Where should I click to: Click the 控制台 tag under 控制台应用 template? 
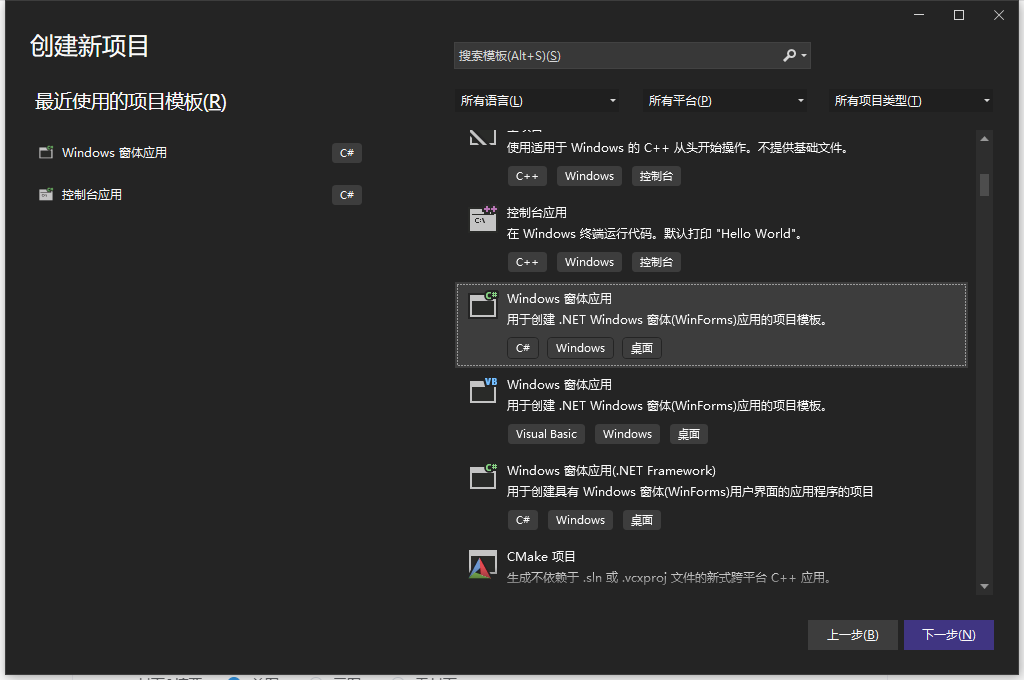click(656, 262)
